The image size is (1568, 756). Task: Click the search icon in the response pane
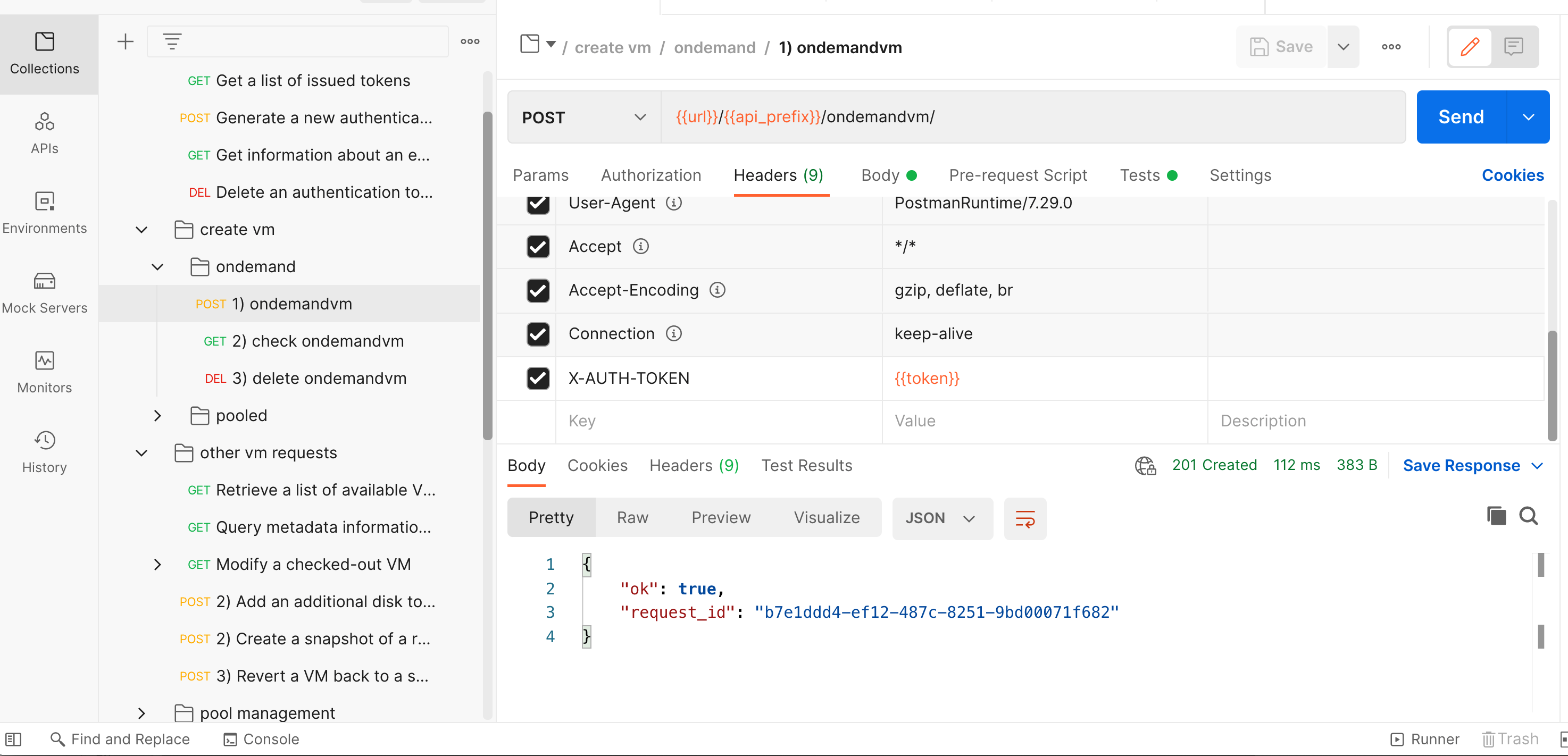[1529, 516]
